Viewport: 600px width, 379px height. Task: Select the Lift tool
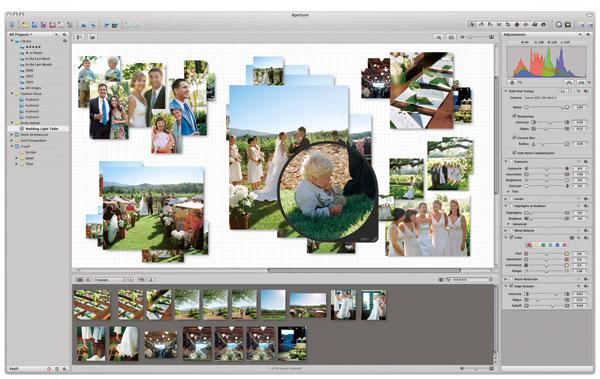[535, 25]
